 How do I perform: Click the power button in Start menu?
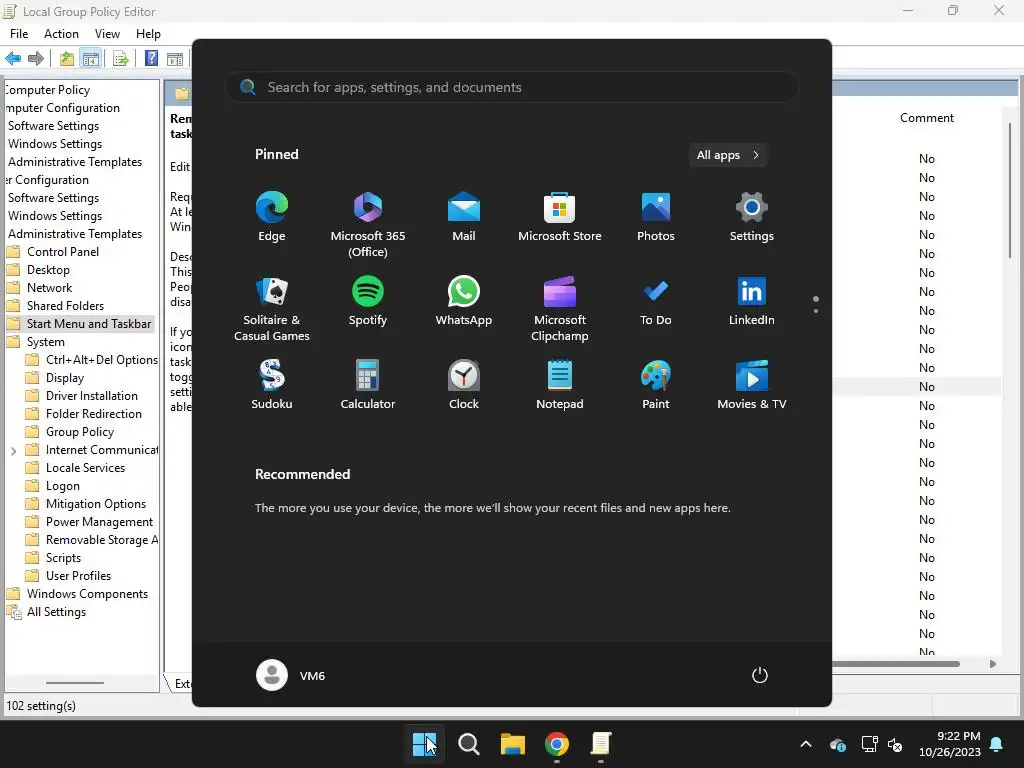click(760, 675)
